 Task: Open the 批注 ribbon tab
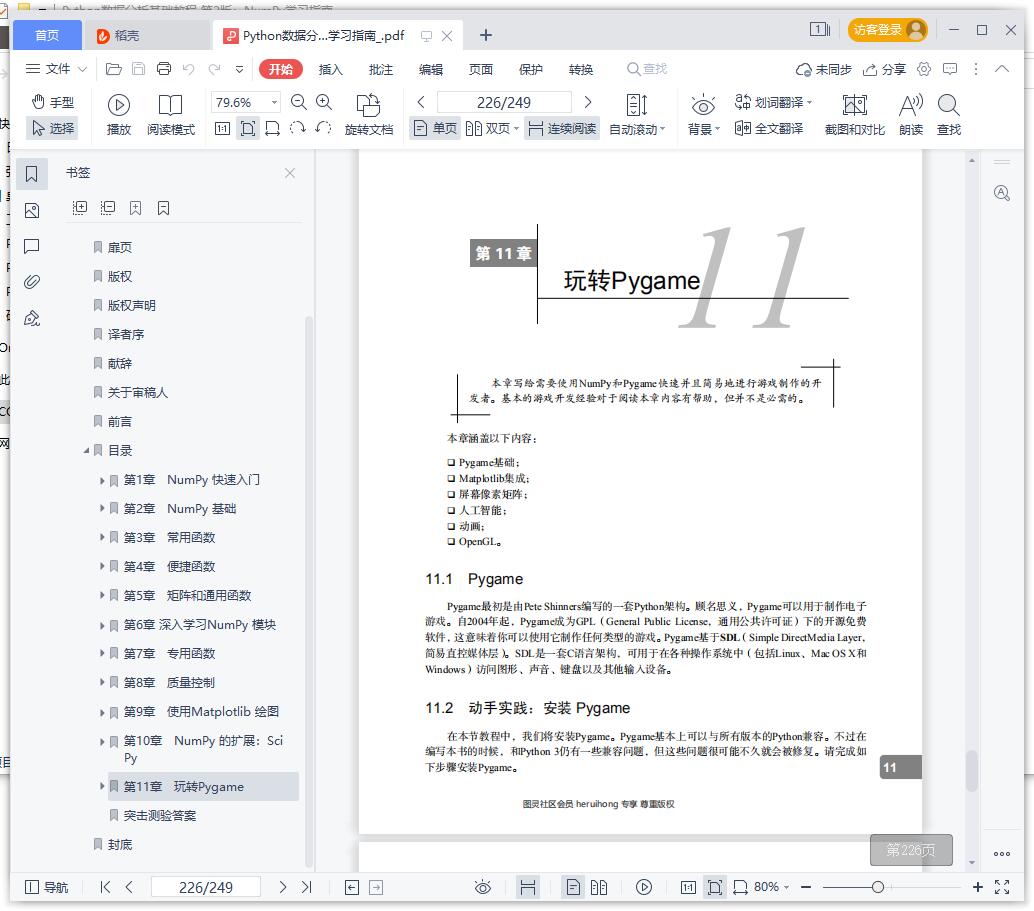(380, 69)
